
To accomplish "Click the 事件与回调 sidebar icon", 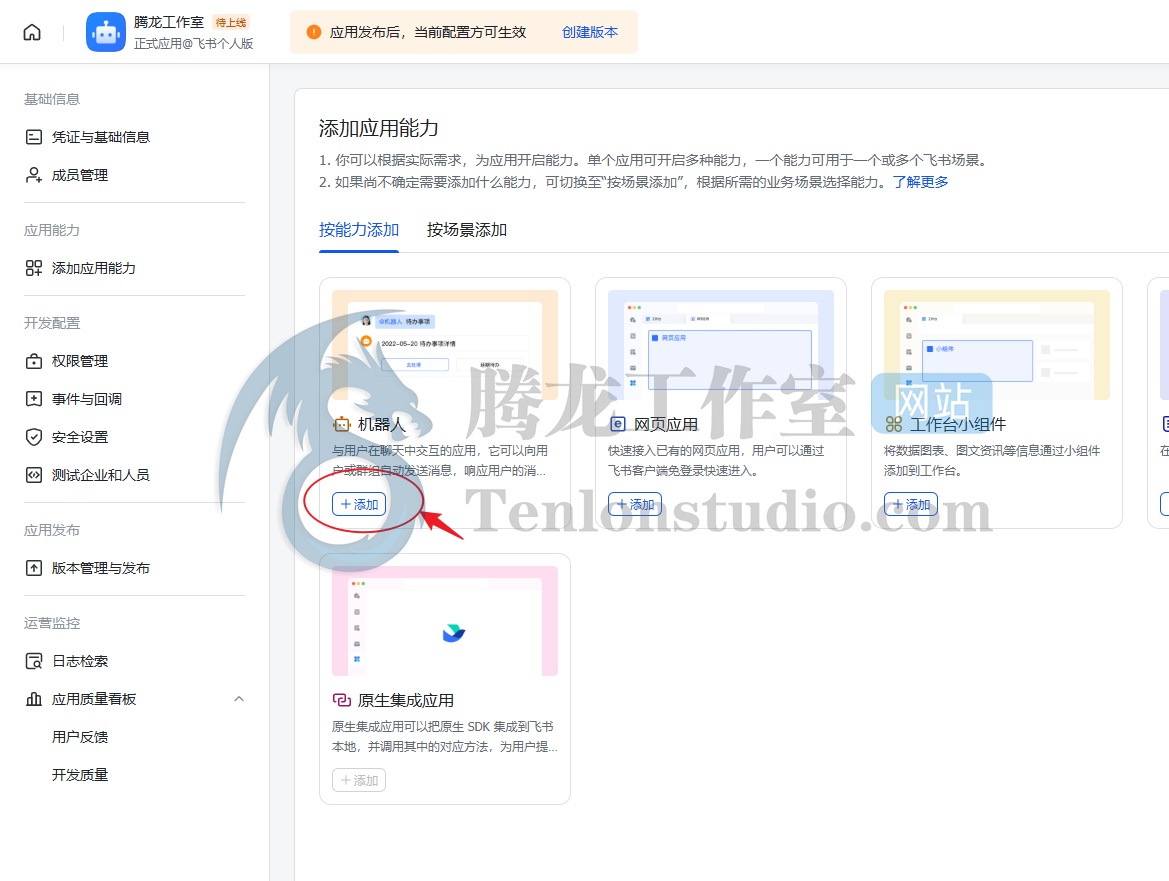I will [34, 399].
